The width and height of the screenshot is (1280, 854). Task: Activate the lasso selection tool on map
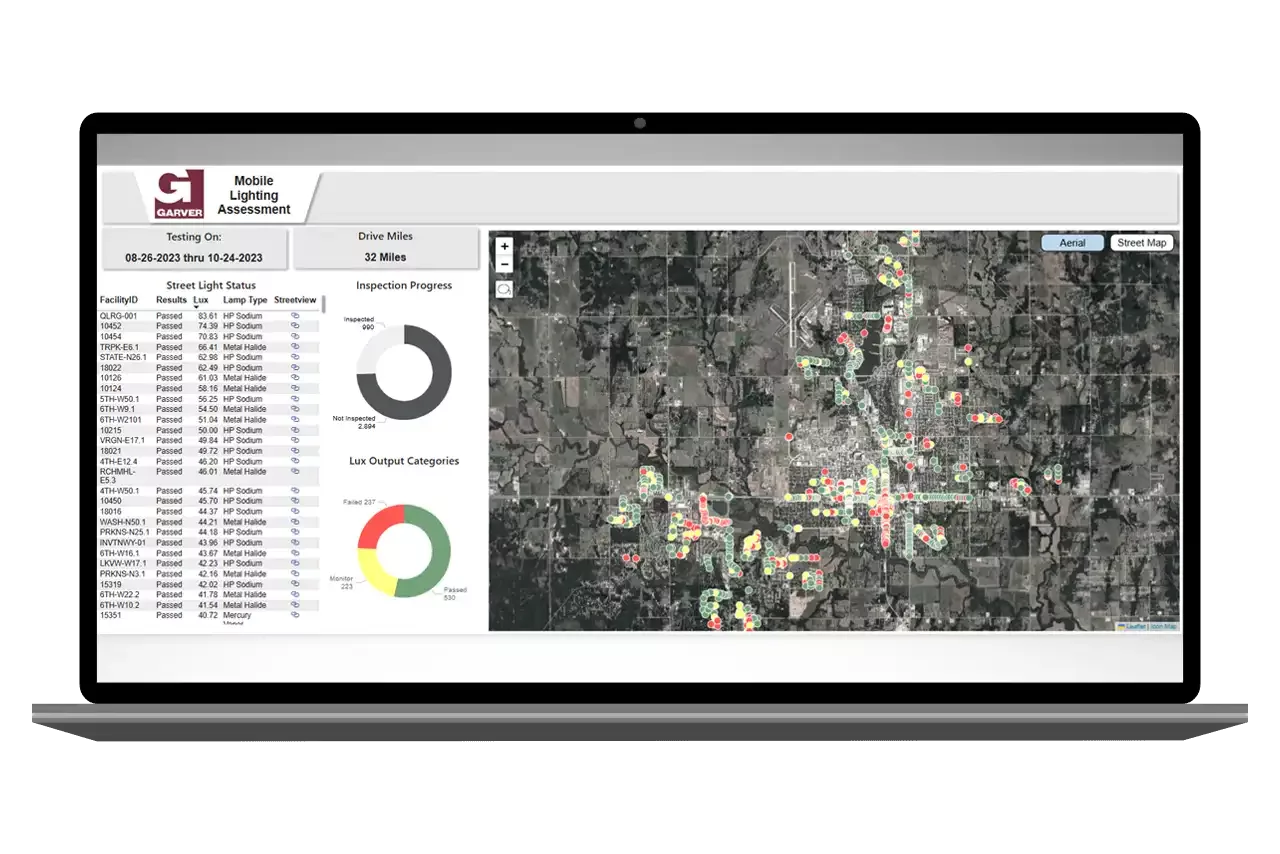click(x=504, y=289)
